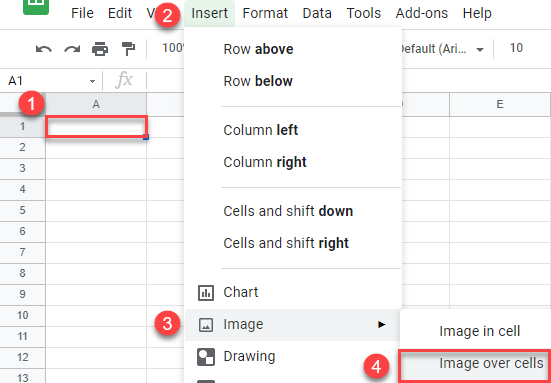Select row 10 header
Image resolution: width=551 pixels, height=383 pixels.
tap(22, 316)
